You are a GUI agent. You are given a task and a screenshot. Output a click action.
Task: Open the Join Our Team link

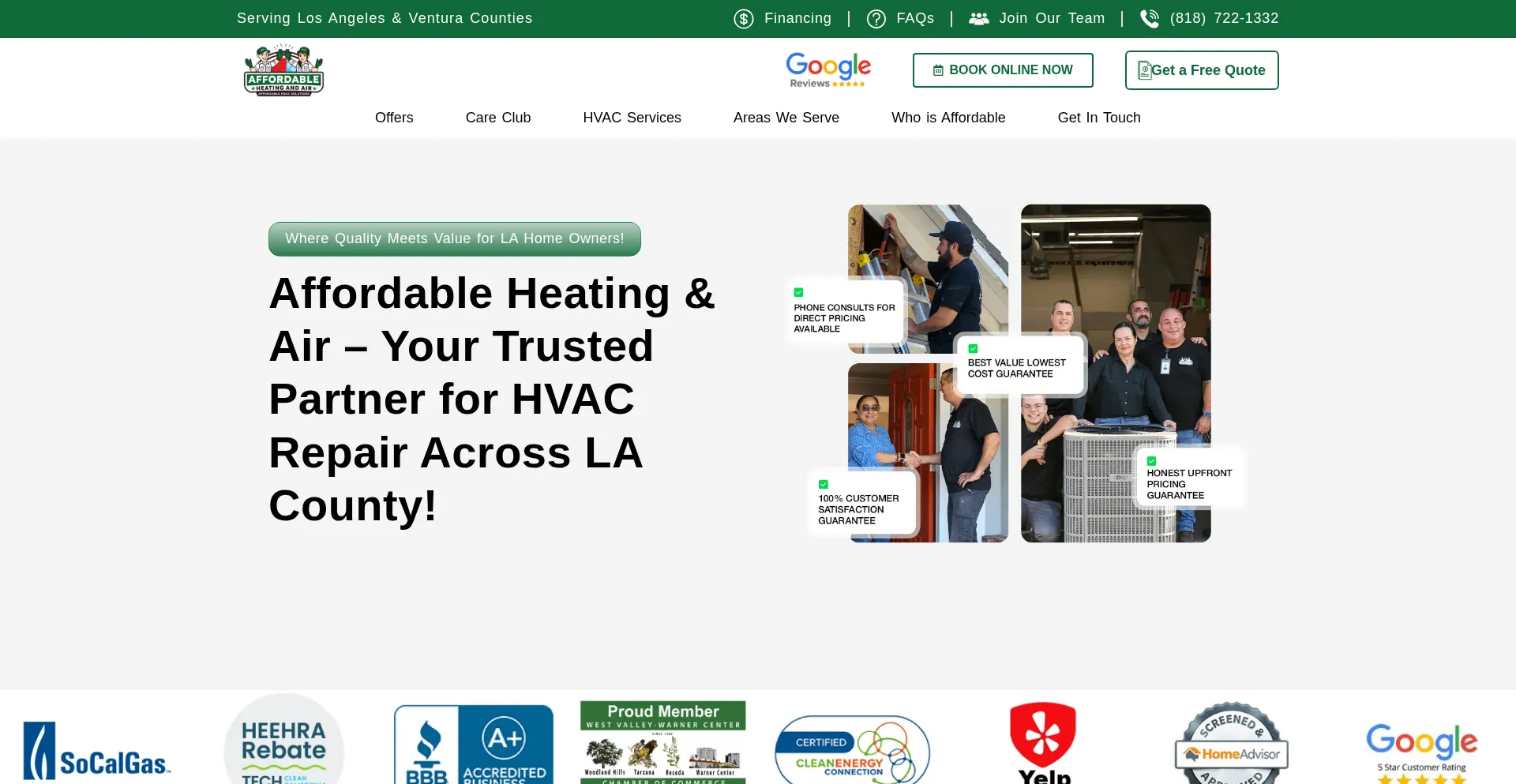pos(1052,18)
